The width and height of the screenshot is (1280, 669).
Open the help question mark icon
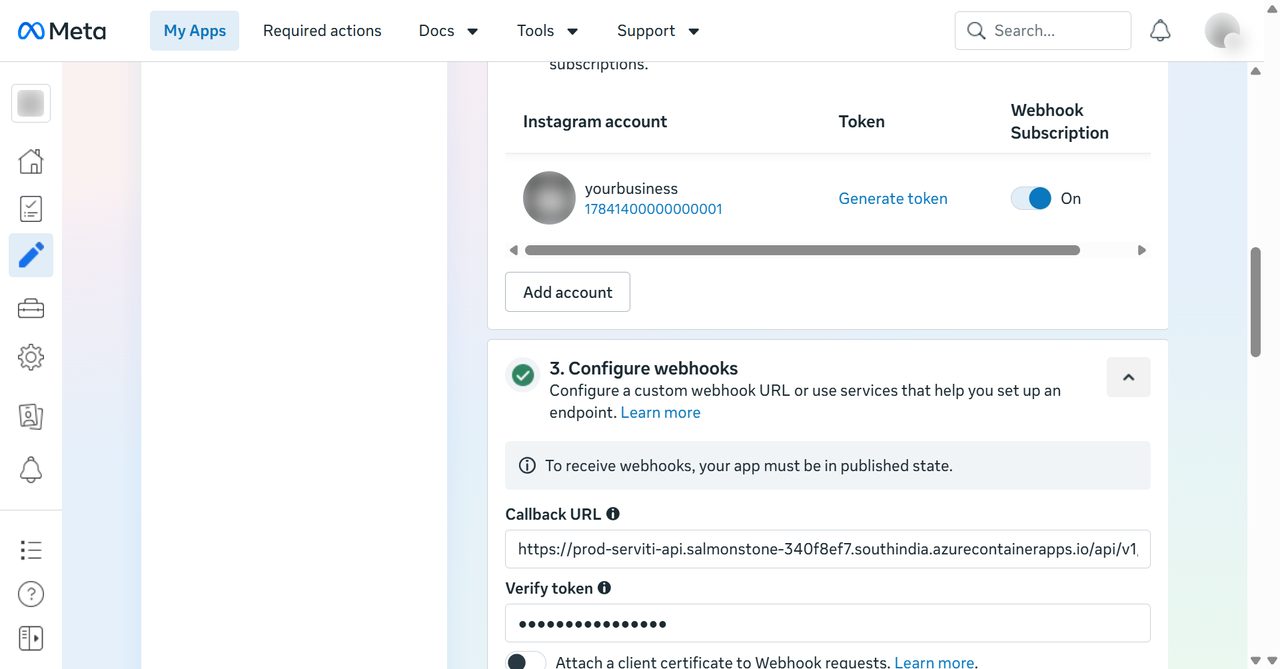31,594
